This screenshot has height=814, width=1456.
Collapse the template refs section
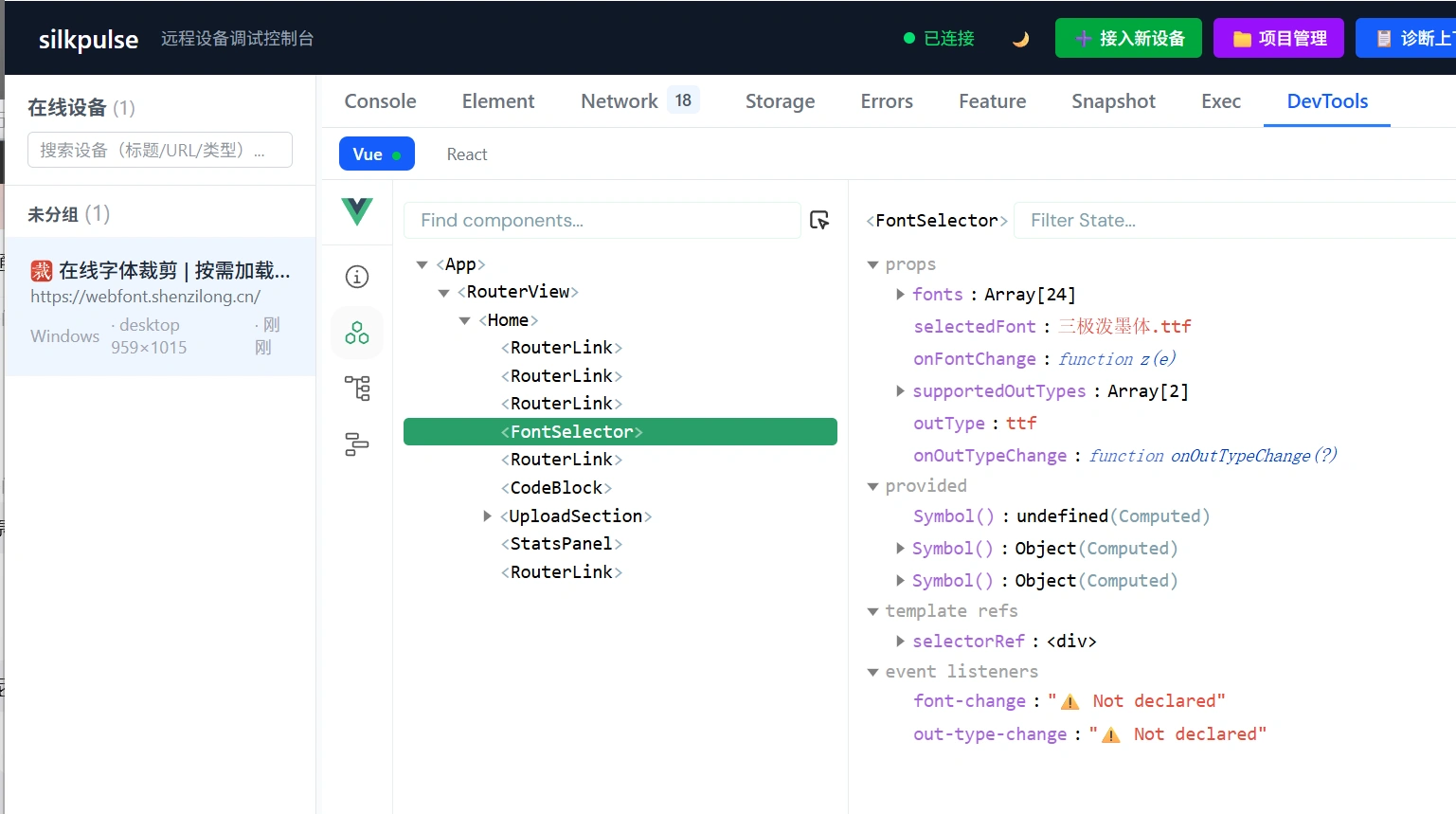[873, 611]
